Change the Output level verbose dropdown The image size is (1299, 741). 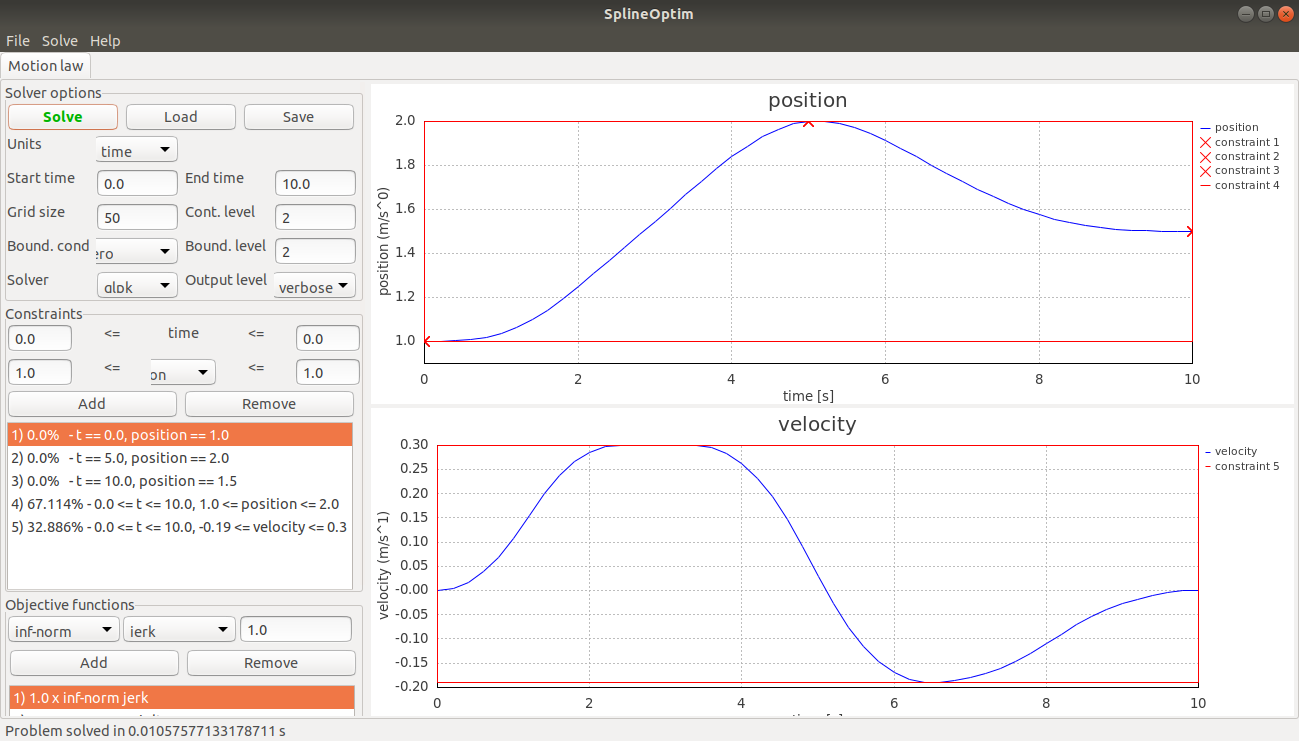pyautogui.click(x=313, y=285)
